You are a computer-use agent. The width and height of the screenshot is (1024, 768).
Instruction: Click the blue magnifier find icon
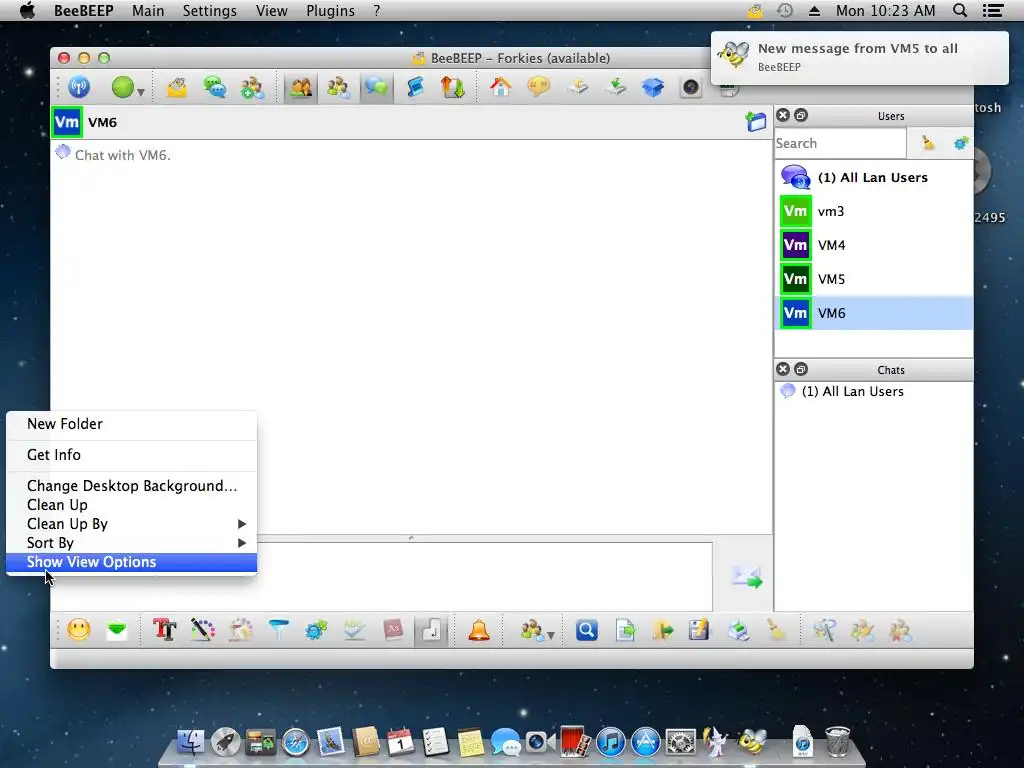coord(586,630)
